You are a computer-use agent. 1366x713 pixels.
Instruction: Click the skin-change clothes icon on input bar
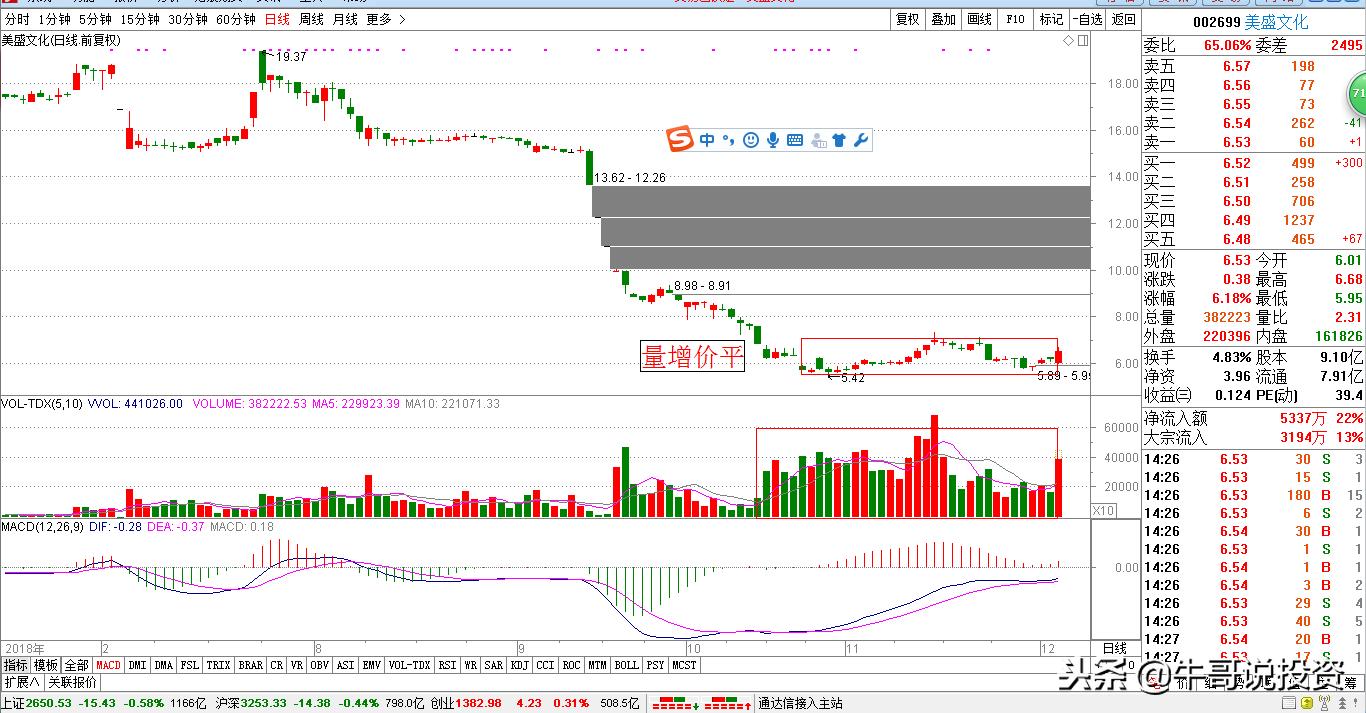coord(839,140)
